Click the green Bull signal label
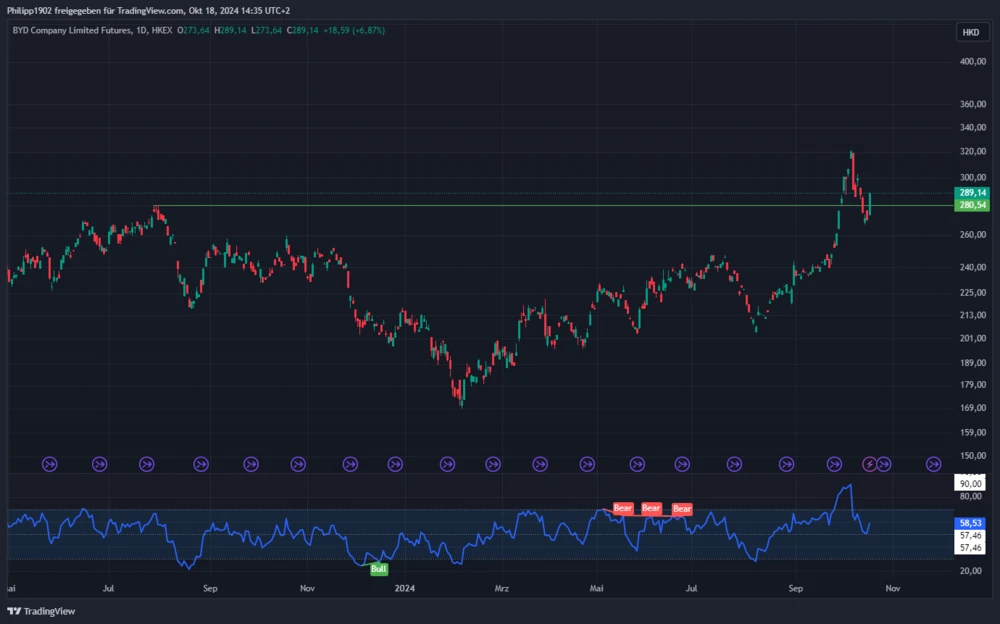The image size is (1000, 624). [379, 569]
